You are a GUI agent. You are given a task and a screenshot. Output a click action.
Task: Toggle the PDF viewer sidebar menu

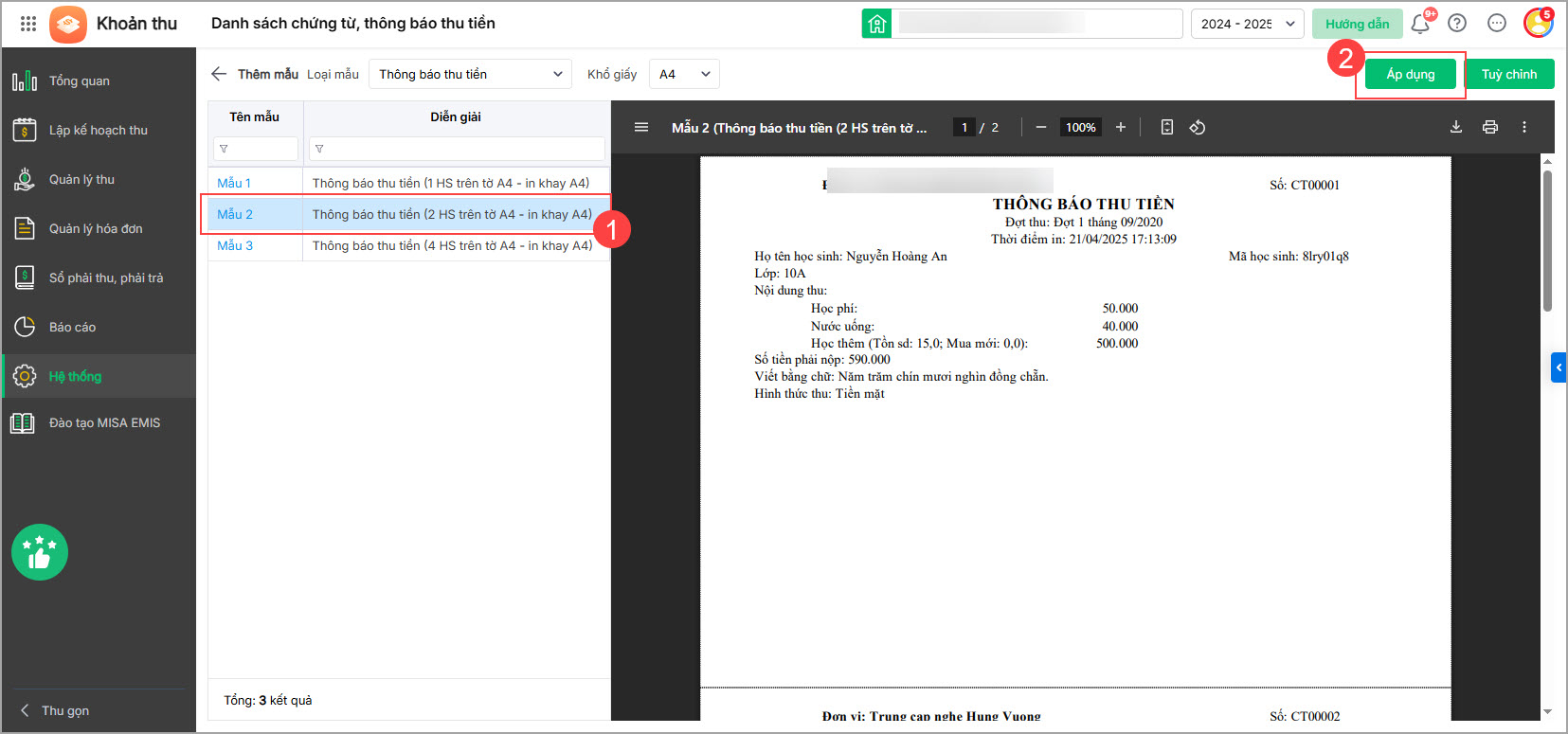[641, 127]
